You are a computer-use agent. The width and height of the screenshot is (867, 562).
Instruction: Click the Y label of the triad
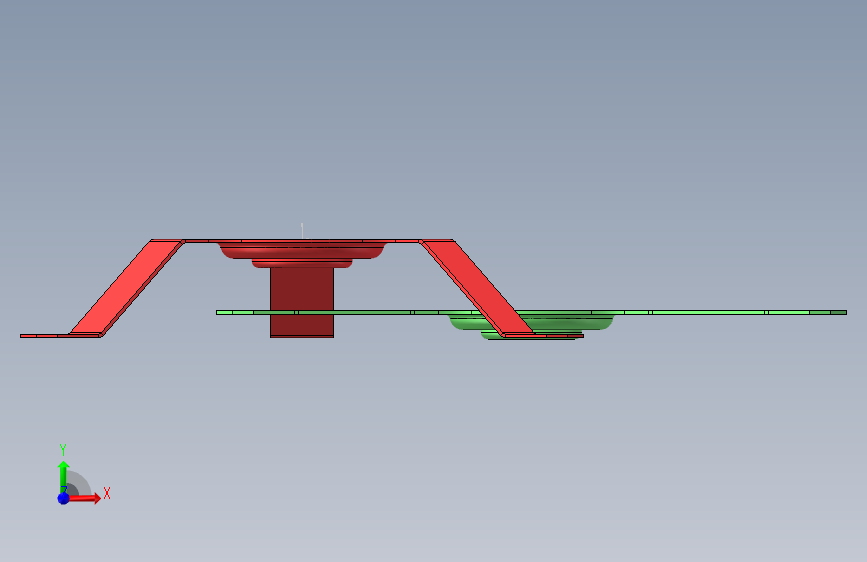63,449
